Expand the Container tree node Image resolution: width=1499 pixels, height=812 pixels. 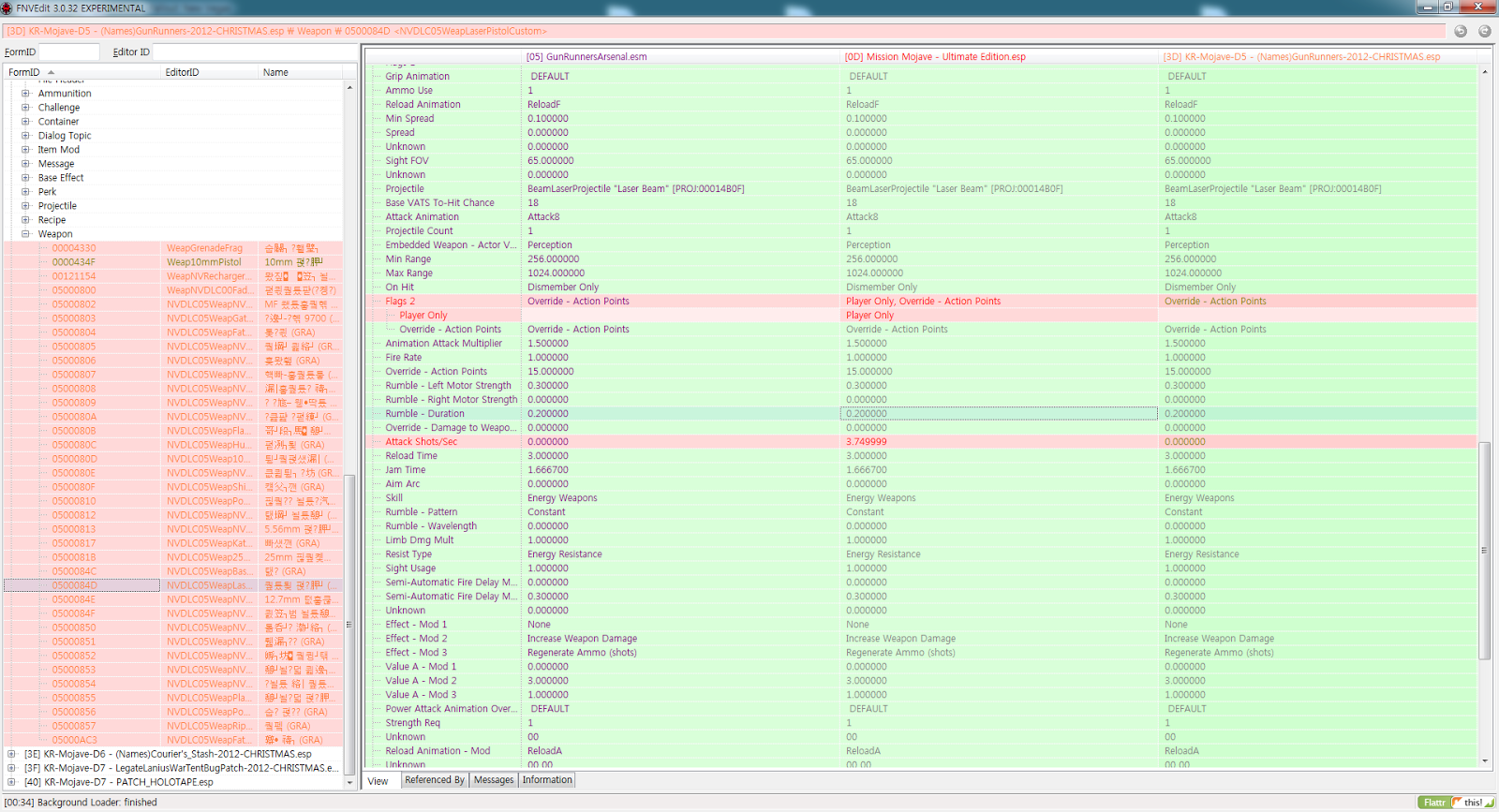click(x=25, y=122)
